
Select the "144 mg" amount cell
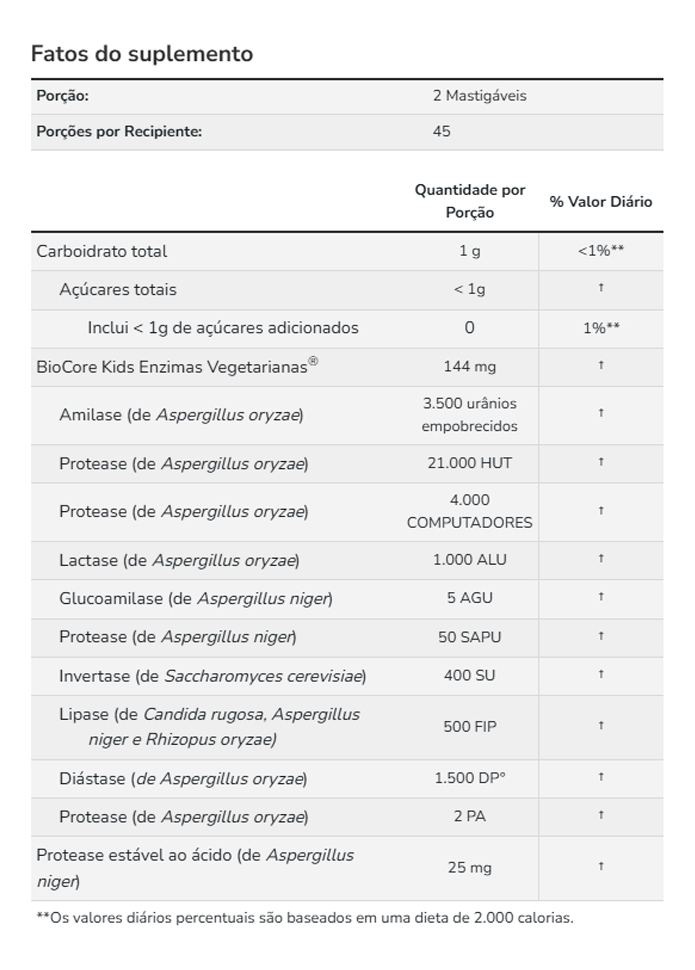tap(469, 366)
